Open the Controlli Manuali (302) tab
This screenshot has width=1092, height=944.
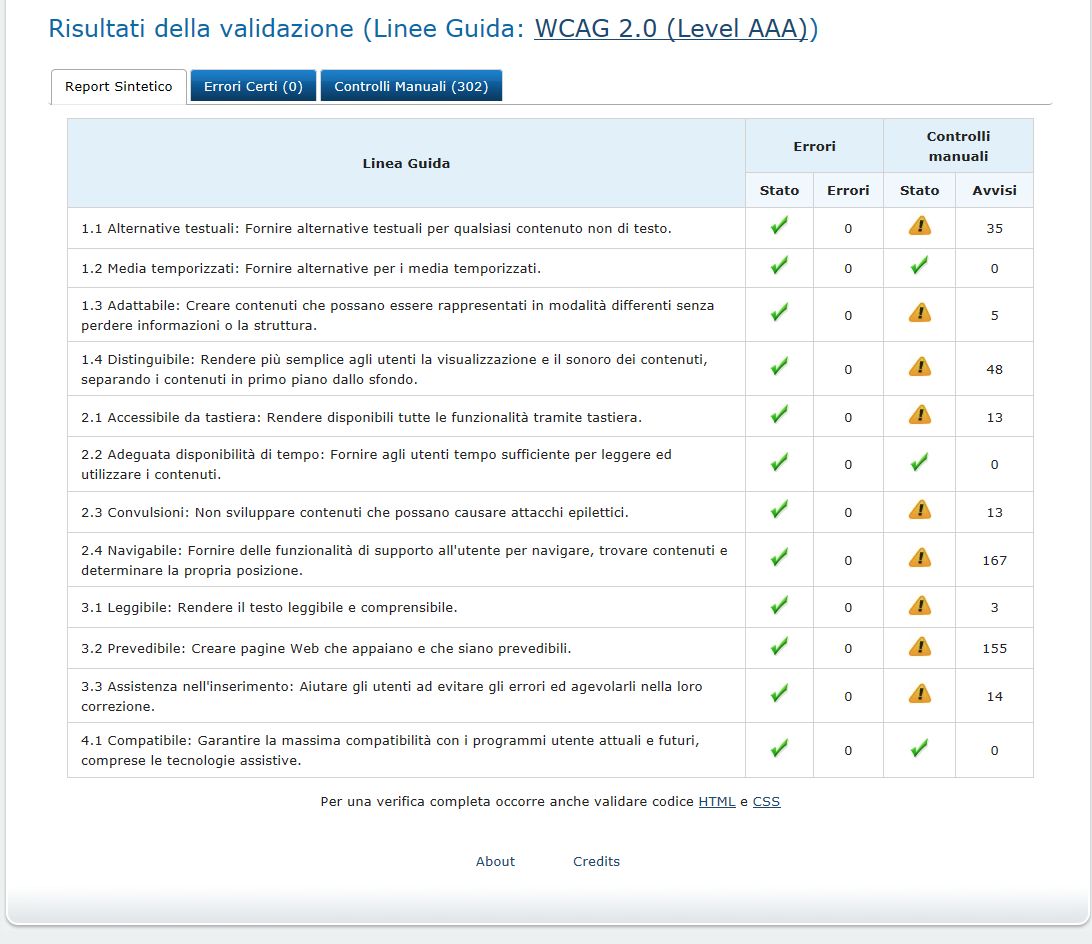411,87
